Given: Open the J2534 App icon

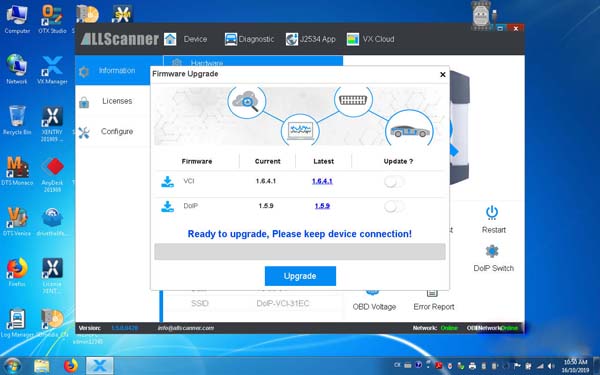Looking at the screenshot, I should (292, 39).
